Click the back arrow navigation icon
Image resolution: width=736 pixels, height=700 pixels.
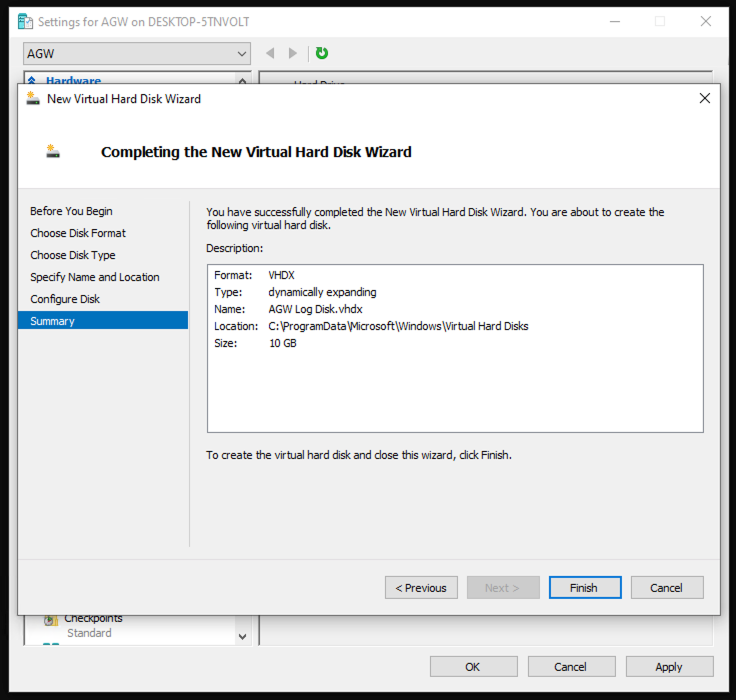pos(270,53)
